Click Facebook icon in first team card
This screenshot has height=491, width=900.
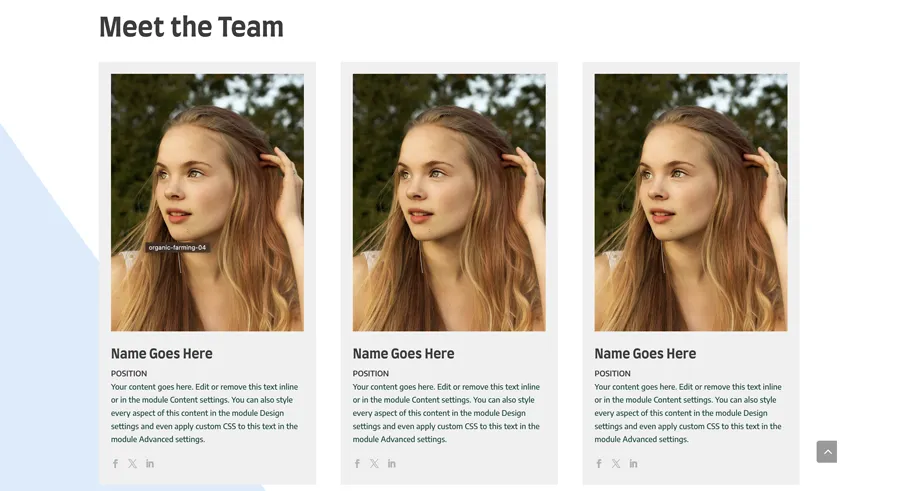[115, 463]
